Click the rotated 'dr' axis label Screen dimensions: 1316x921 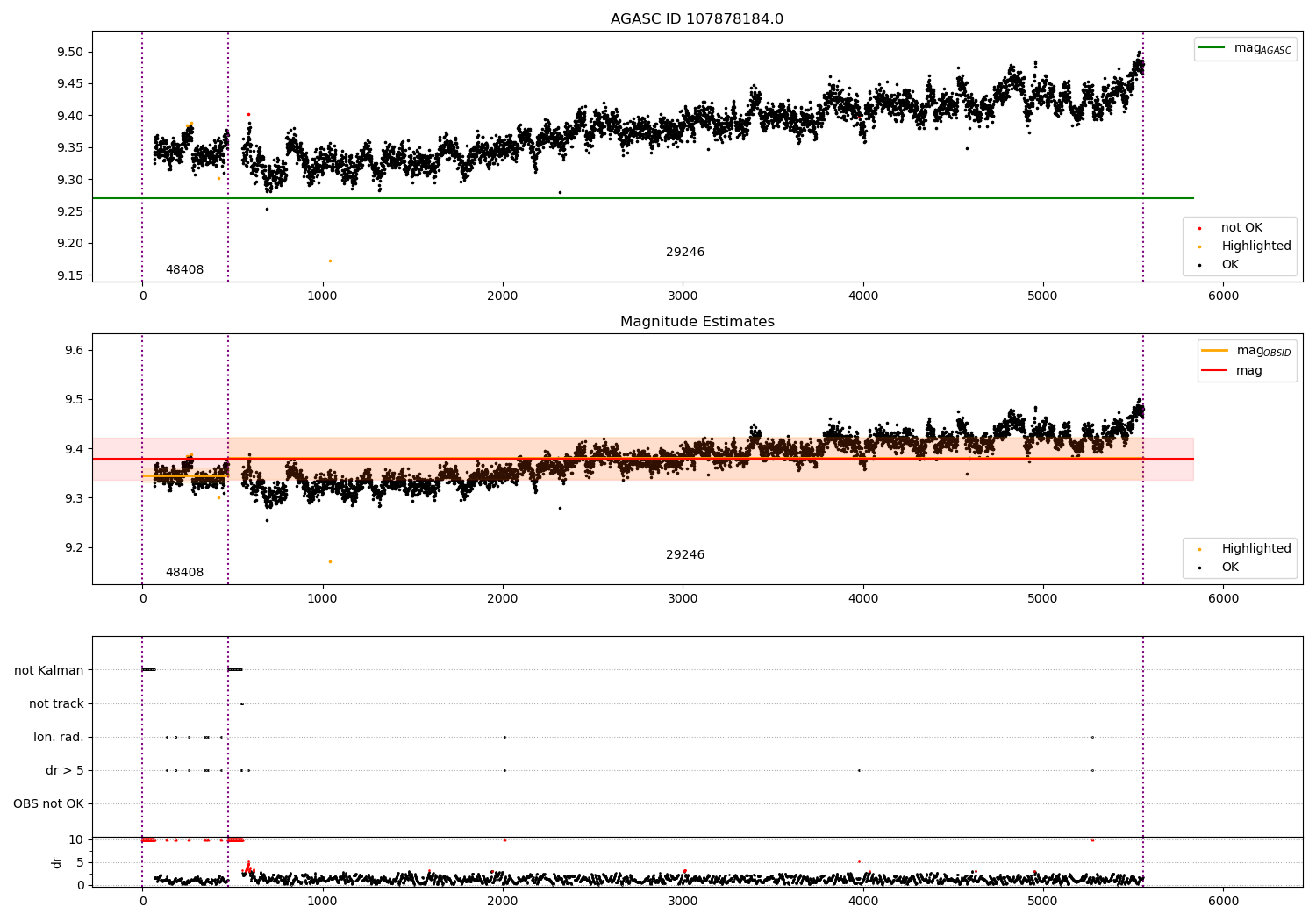[x=57, y=862]
